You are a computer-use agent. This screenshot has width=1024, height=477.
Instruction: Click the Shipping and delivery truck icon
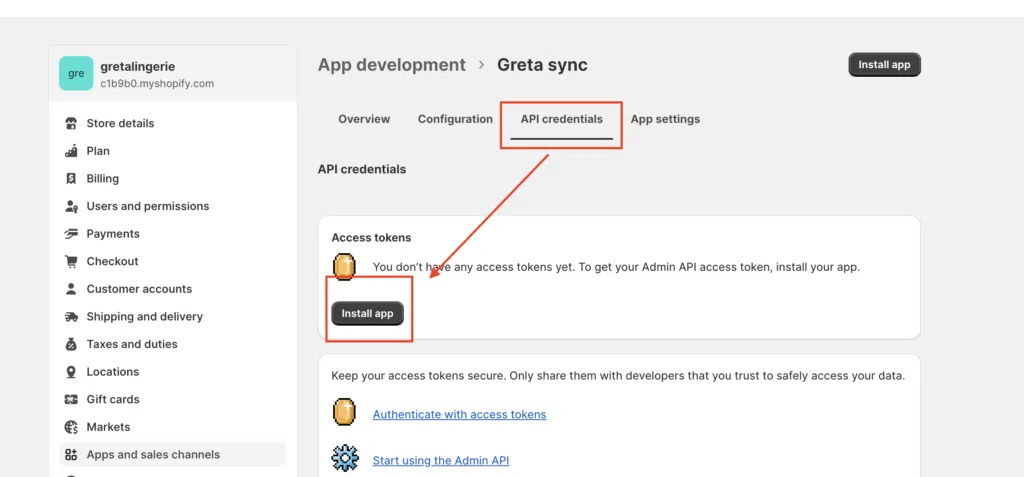point(71,317)
